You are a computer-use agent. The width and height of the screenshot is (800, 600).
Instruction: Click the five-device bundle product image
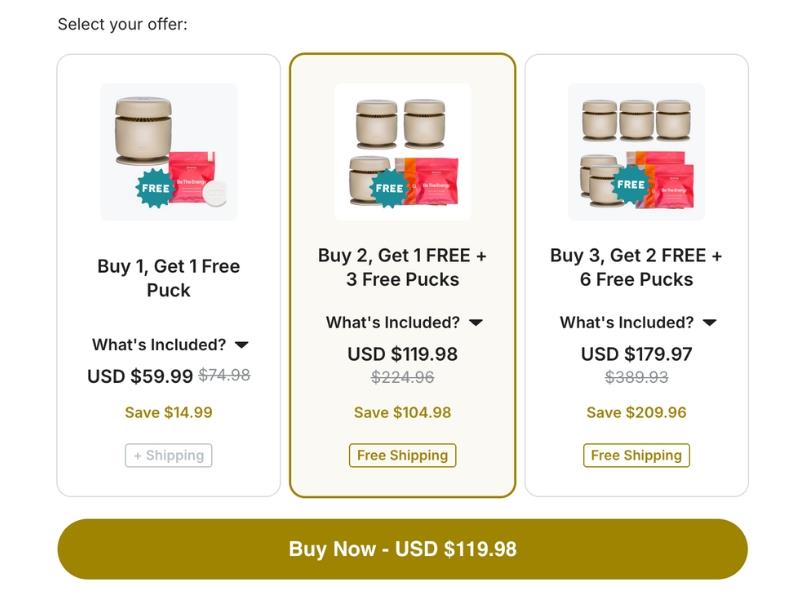(x=636, y=151)
